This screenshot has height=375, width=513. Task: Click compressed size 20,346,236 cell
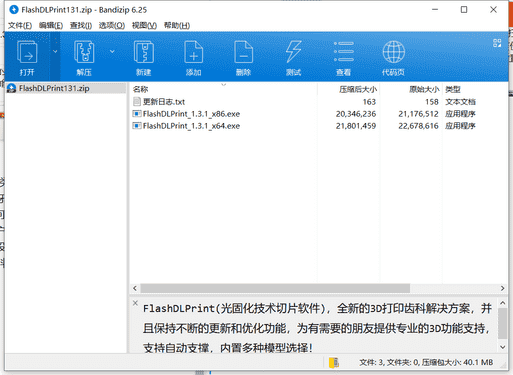(356, 114)
